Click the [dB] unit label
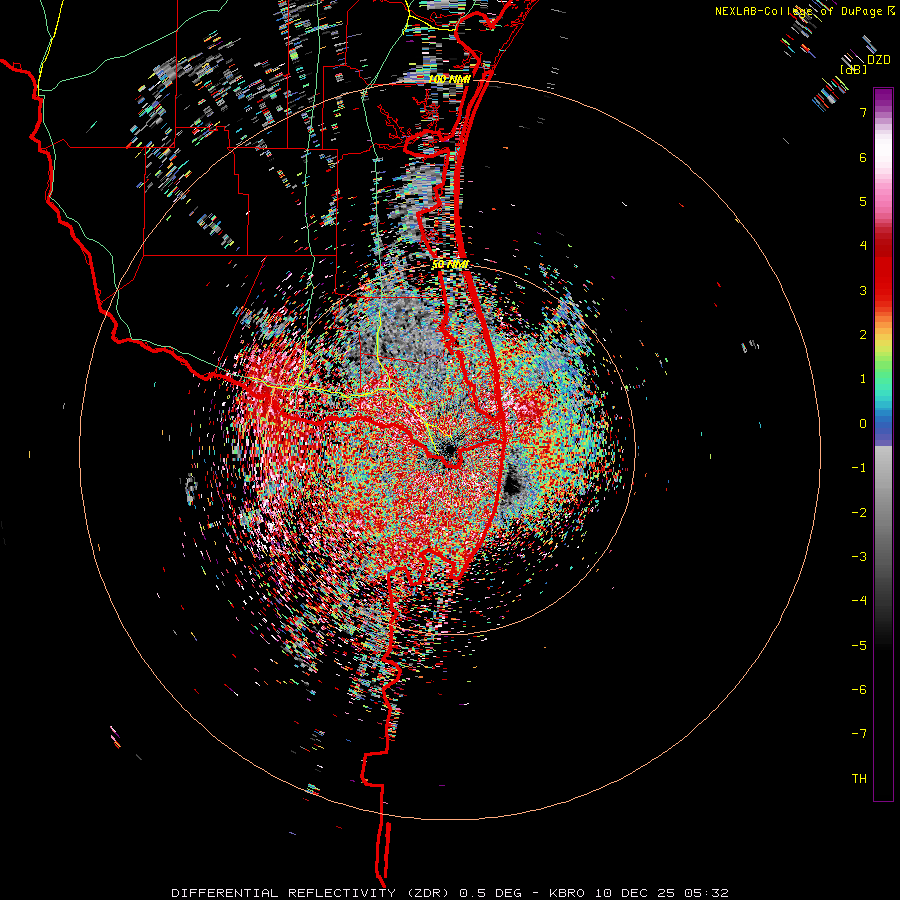 (x=854, y=70)
